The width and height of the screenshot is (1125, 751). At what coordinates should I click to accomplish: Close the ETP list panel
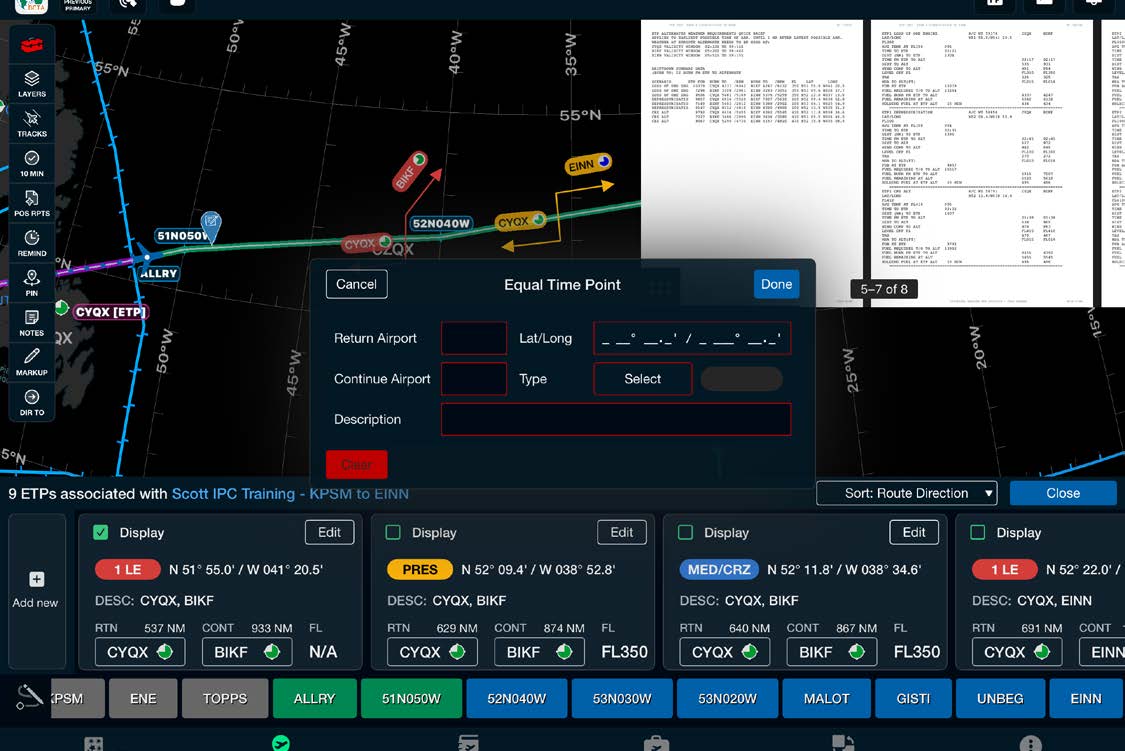tap(1063, 493)
